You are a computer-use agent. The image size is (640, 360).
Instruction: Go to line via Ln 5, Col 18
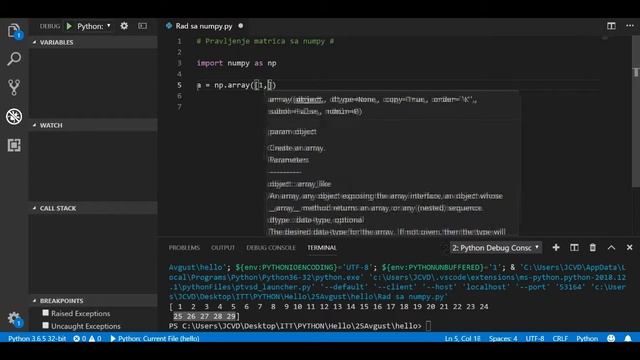(462, 338)
